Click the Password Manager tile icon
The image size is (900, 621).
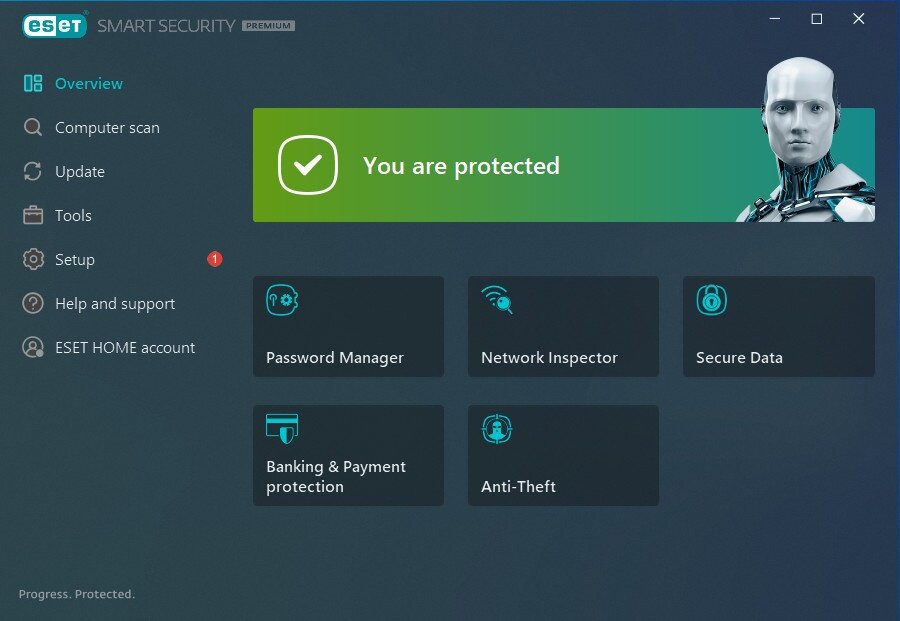[282, 300]
